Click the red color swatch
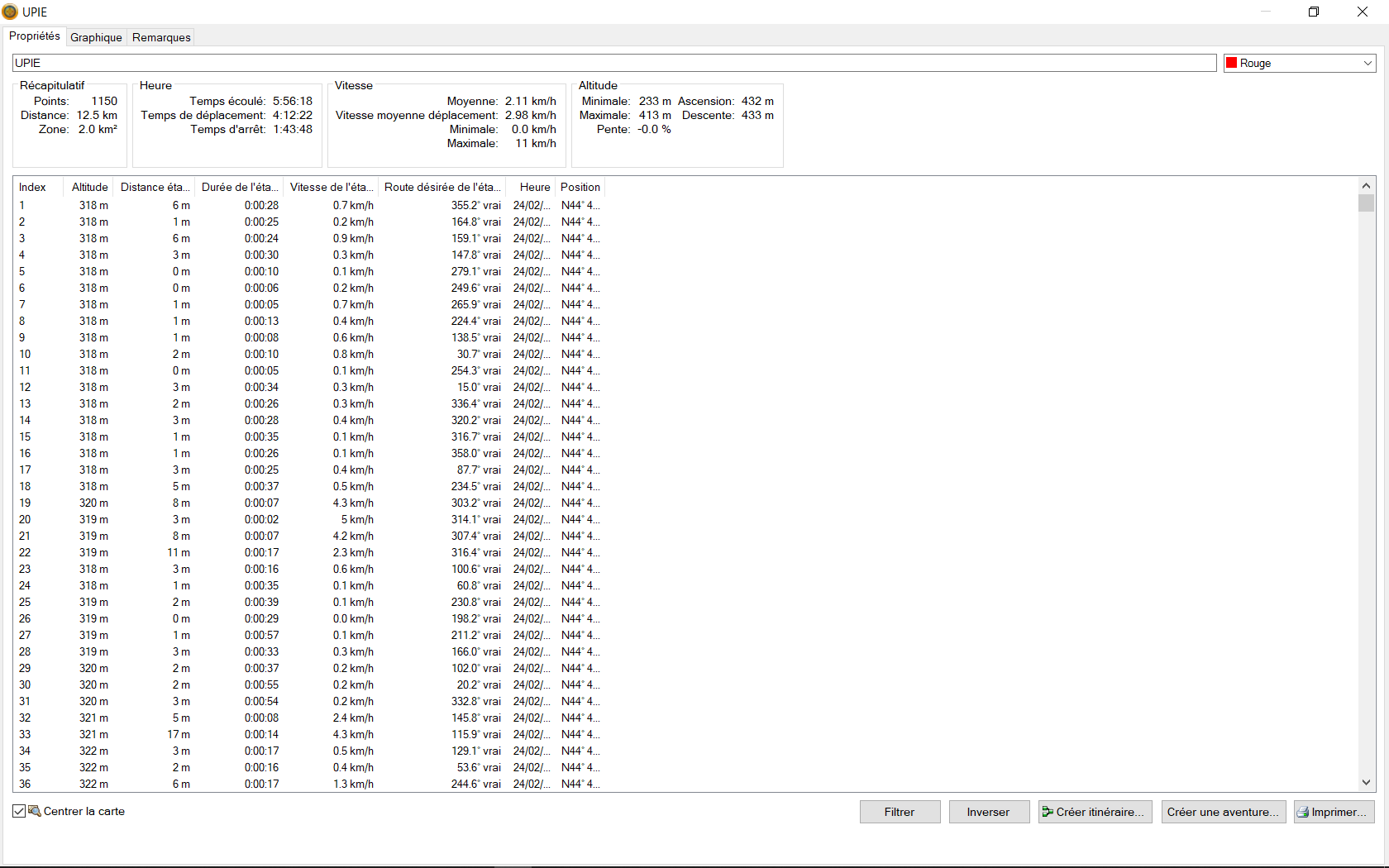Screen dimensions: 1389x868 pos(1231,63)
